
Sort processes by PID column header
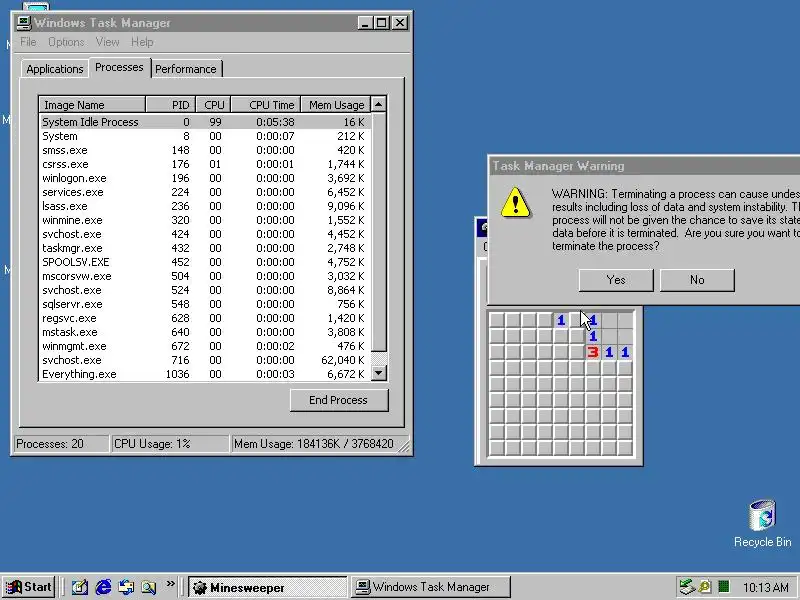[171, 105]
